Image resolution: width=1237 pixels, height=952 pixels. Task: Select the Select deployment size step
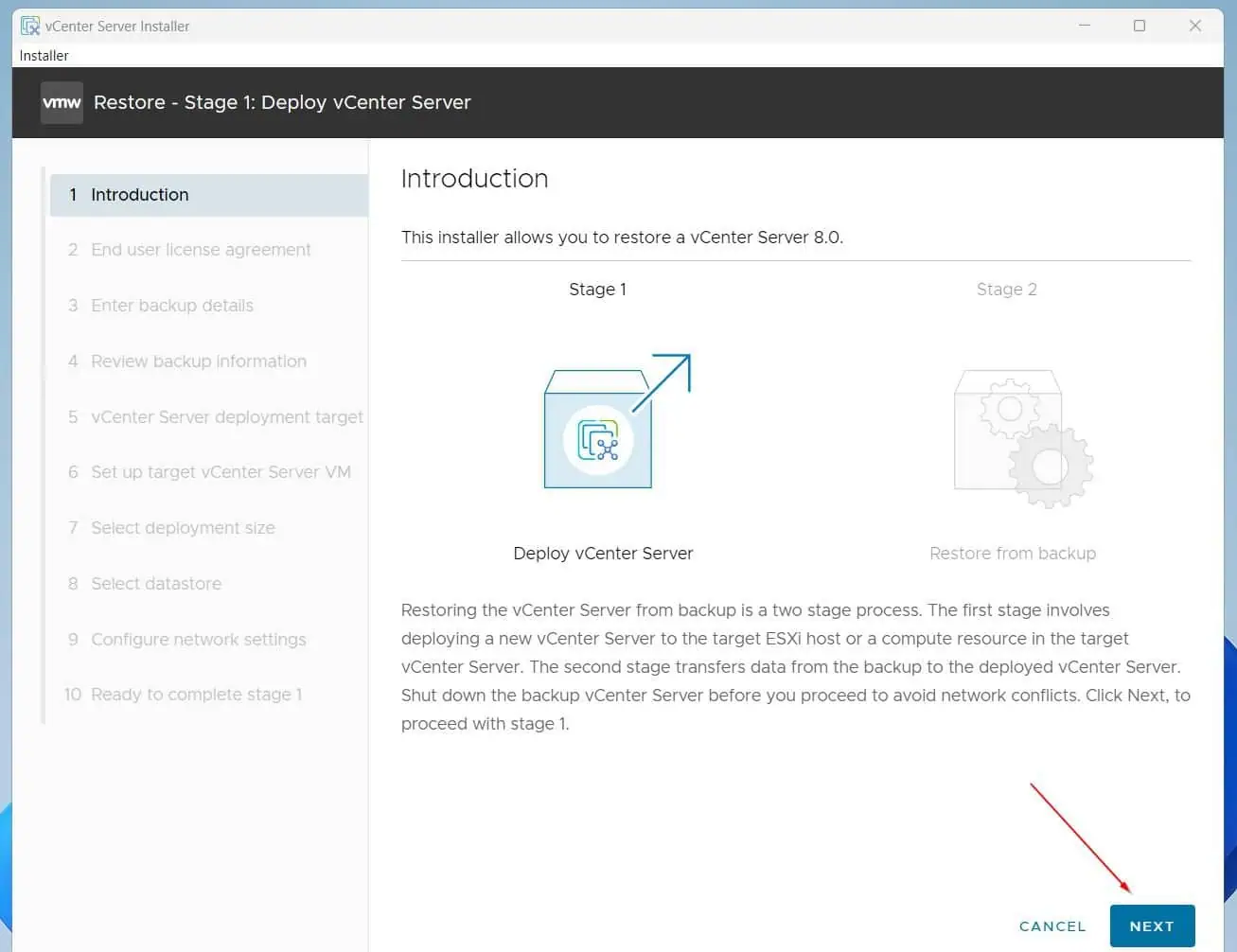pyautogui.click(x=171, y=528)
